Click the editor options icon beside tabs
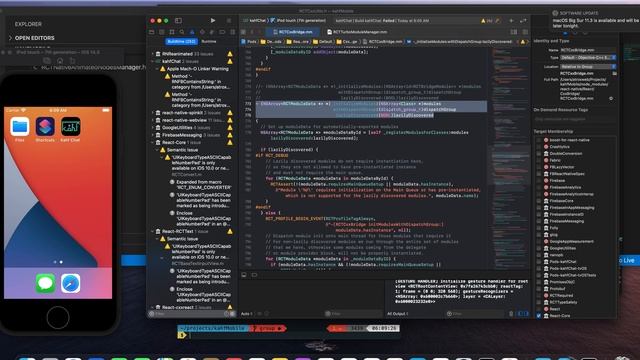Viewport: 640px width, 360px height. point(514,32)
